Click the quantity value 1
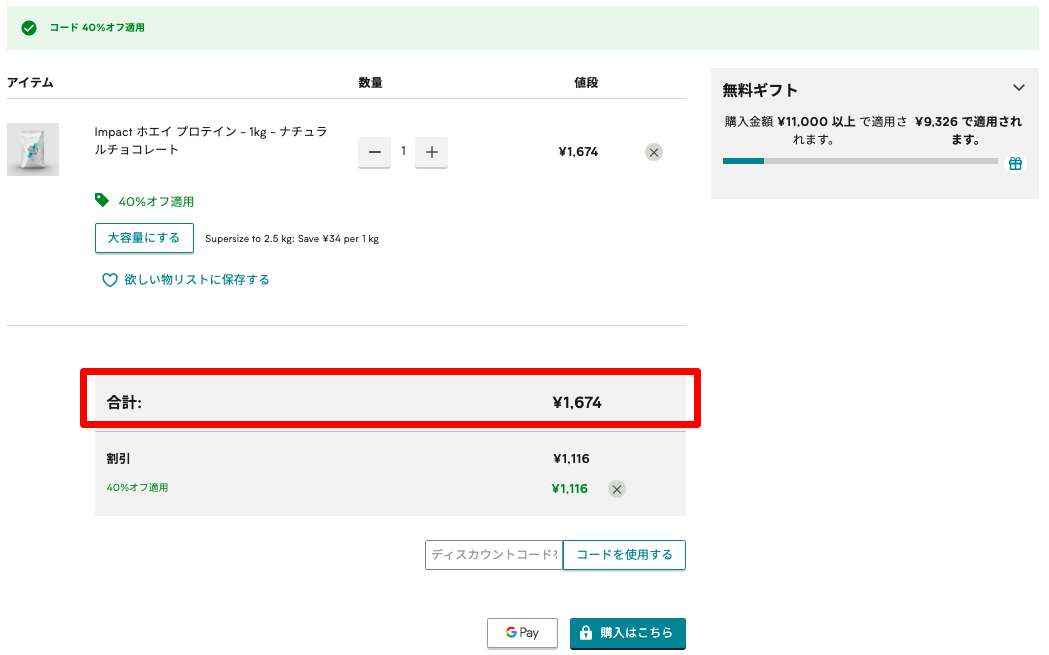 point(403,151)
